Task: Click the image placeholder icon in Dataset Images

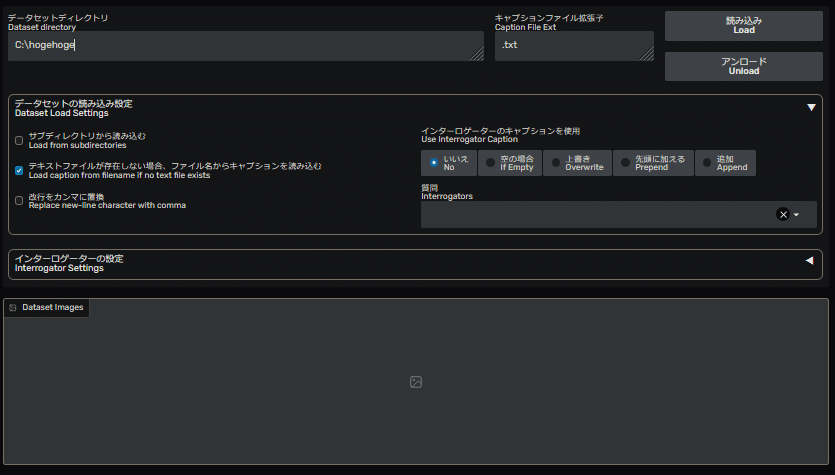Action: 416,382
